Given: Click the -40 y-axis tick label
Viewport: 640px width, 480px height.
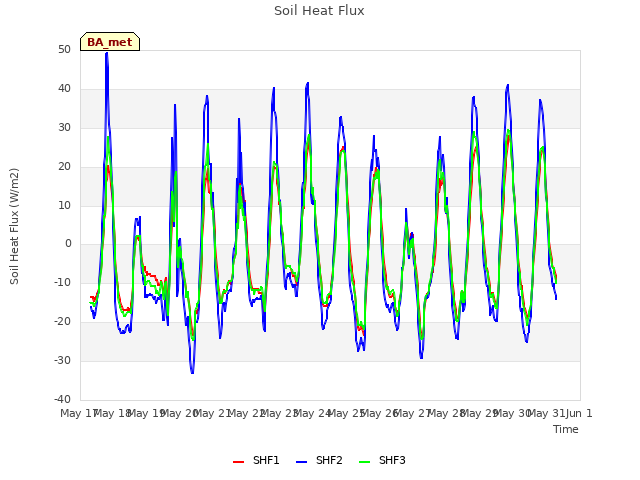Looking at the screenshot, I should 63,399.
